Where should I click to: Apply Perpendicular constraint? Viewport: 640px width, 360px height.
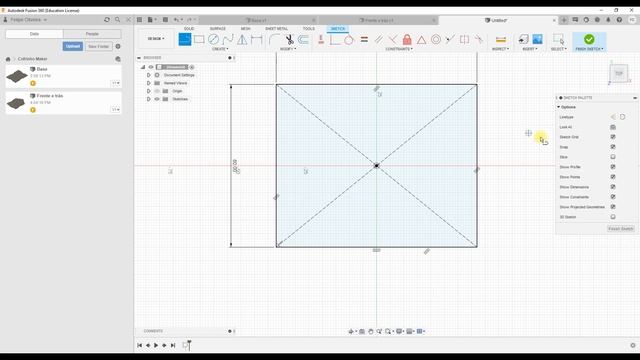point(393,40)
